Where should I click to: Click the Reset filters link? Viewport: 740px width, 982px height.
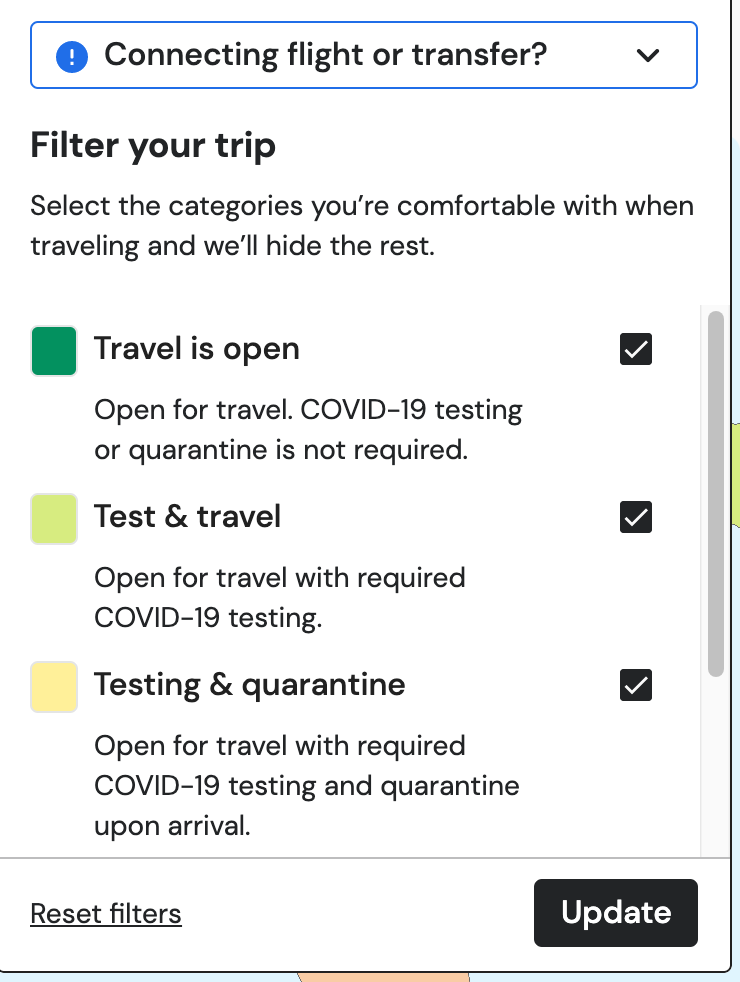pyautogui.click(x=106, y=914)
